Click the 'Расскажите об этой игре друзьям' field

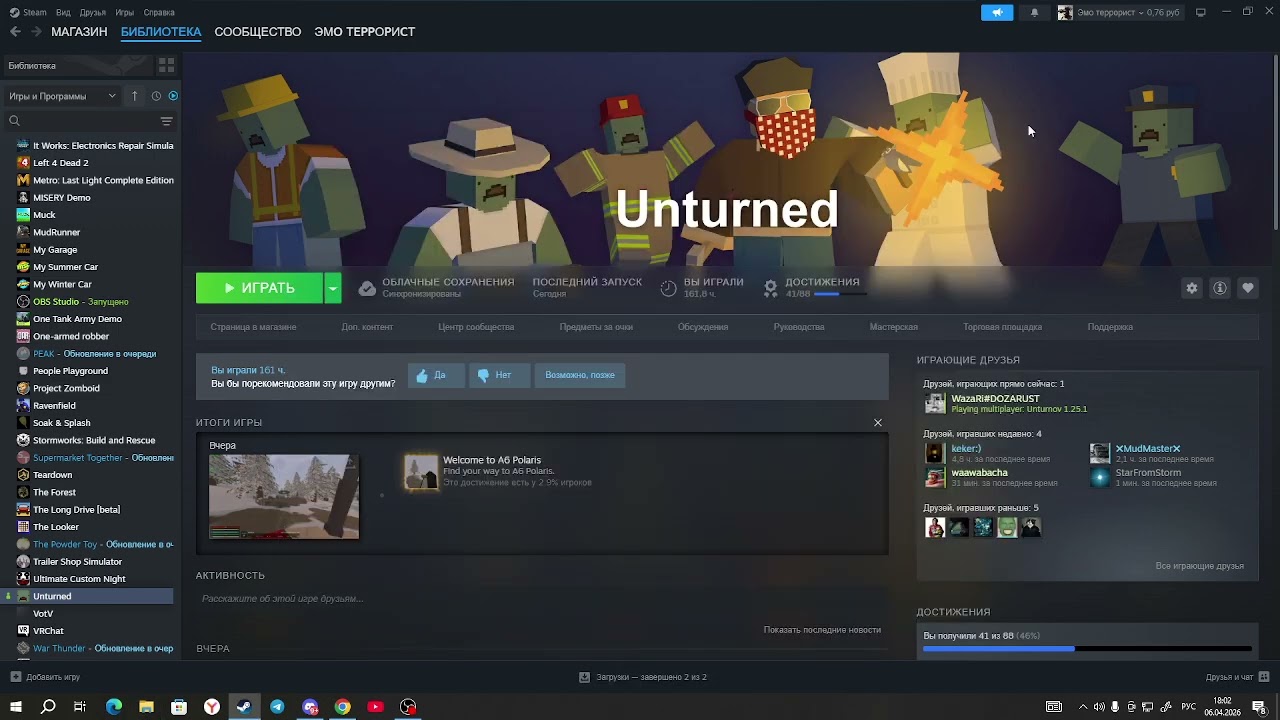(540, 599)
